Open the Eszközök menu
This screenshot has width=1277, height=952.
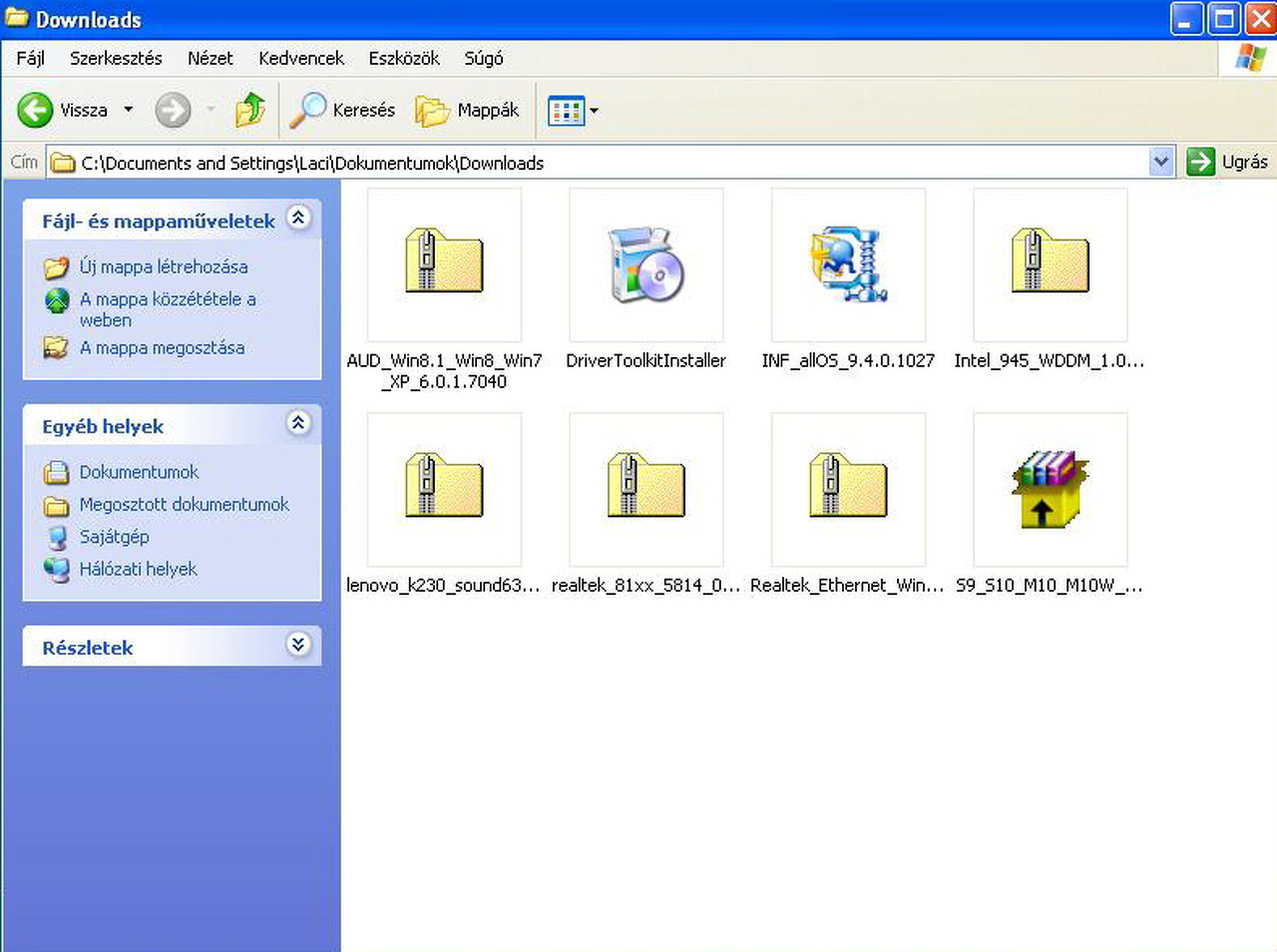(404, 58)
